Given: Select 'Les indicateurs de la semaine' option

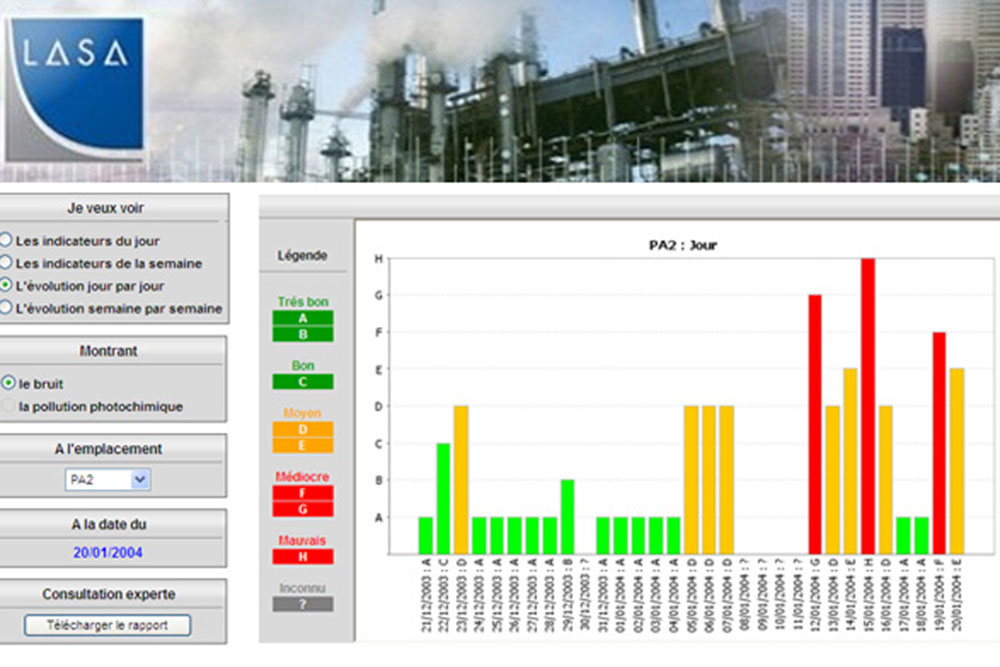Looking at the screenshot, I should (6, 263).
